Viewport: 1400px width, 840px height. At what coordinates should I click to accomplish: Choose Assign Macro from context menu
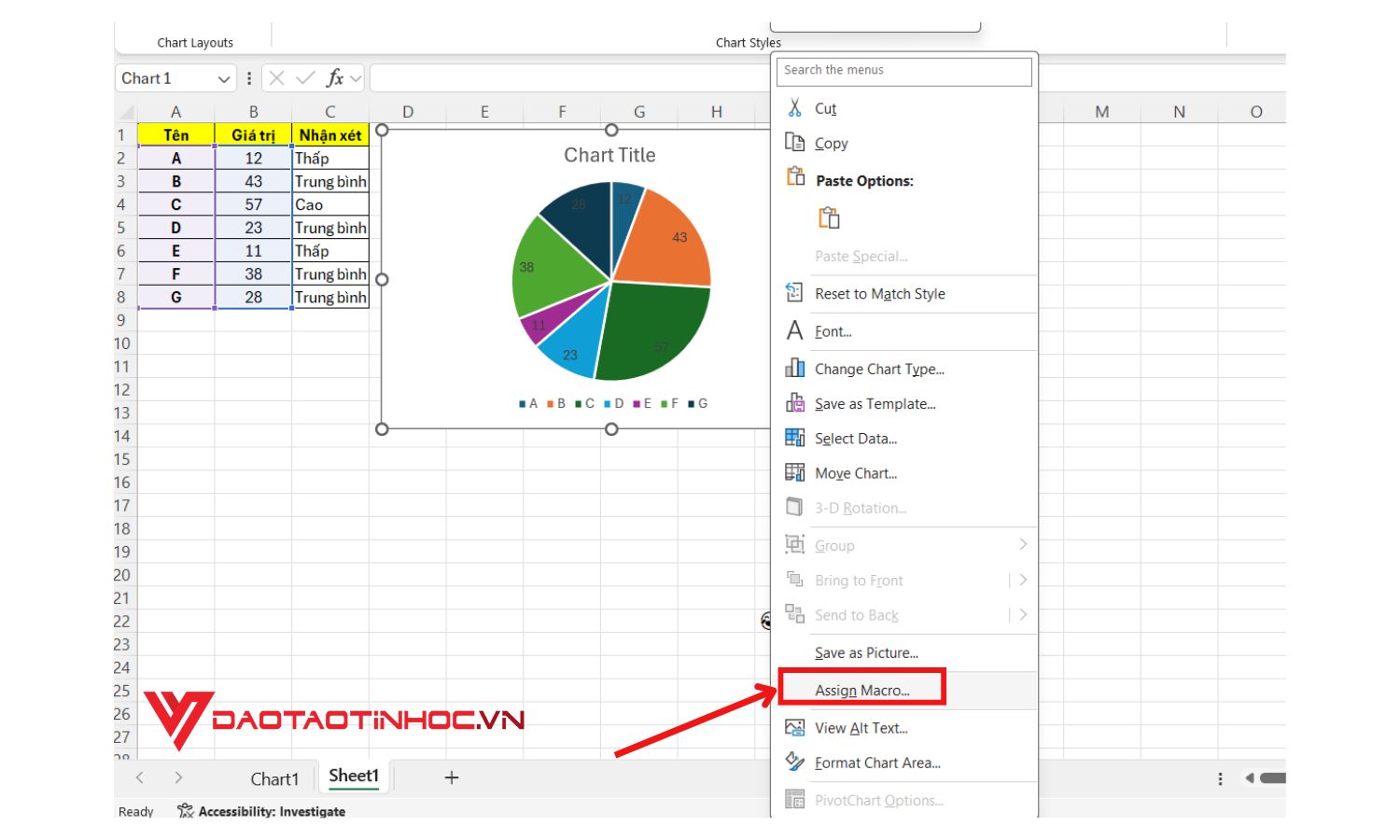pyautogui.click(x=862, y=690)
